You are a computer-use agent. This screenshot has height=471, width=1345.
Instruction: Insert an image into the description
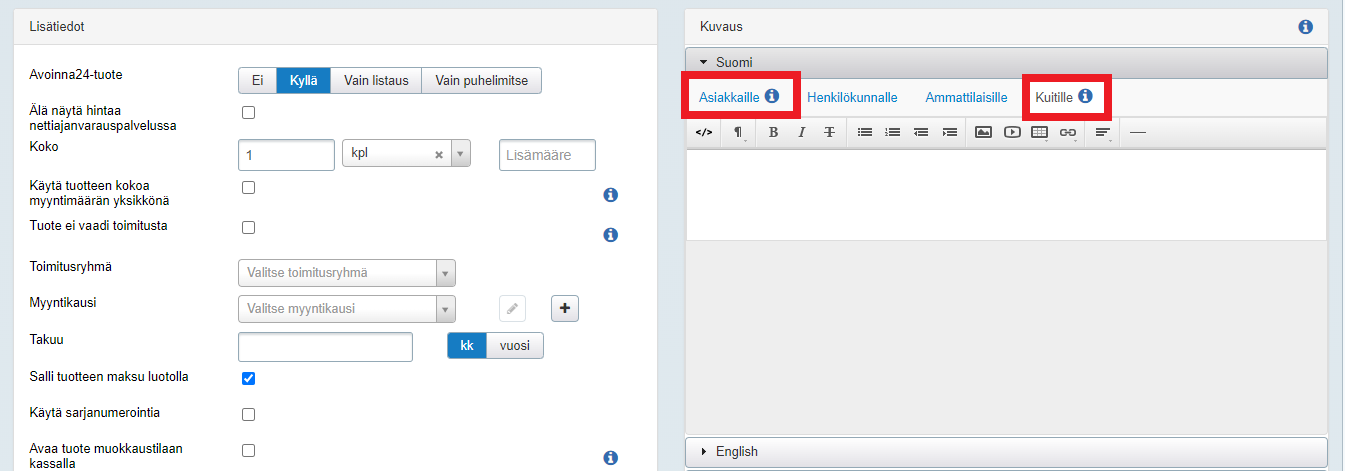pos(983,132)
